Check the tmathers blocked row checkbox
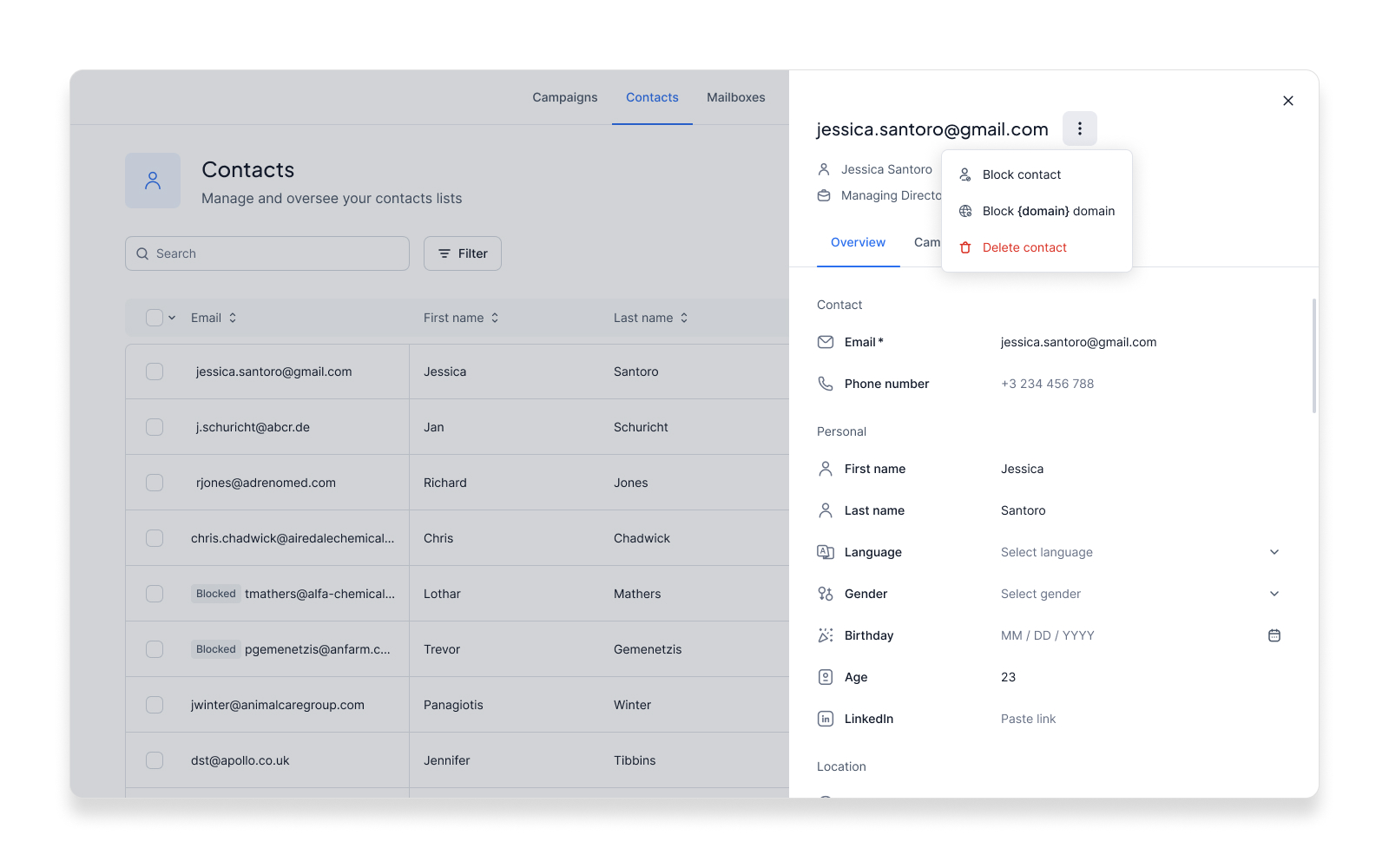The height and width of the screenshot is (868, 1389). coord(155,594)
